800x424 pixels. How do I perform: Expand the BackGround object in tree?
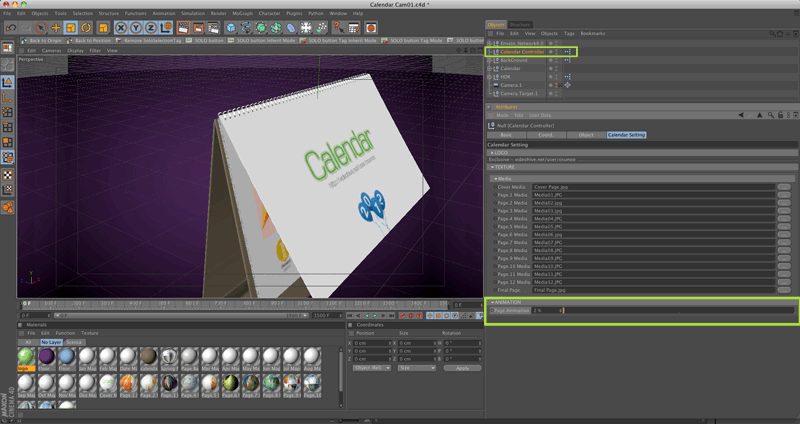coord(490,60)
